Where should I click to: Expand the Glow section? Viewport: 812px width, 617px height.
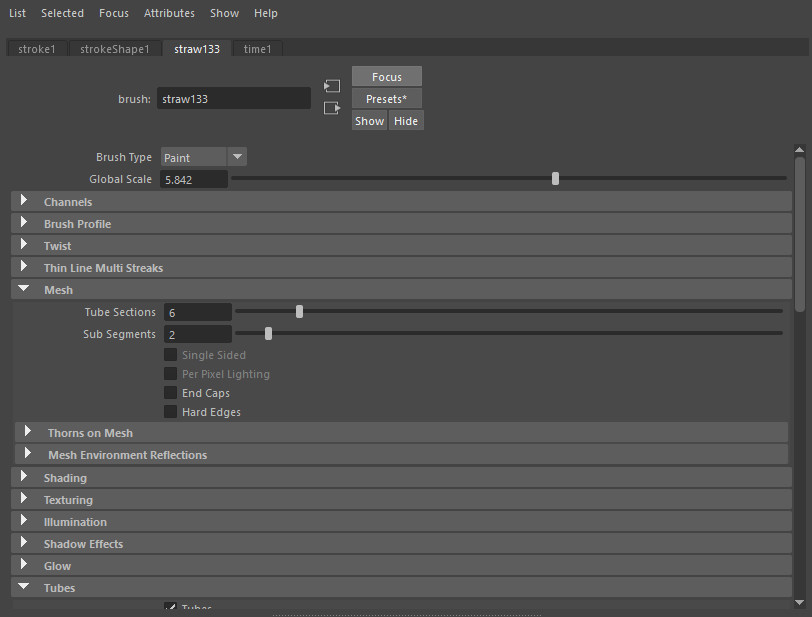point(401,566)
